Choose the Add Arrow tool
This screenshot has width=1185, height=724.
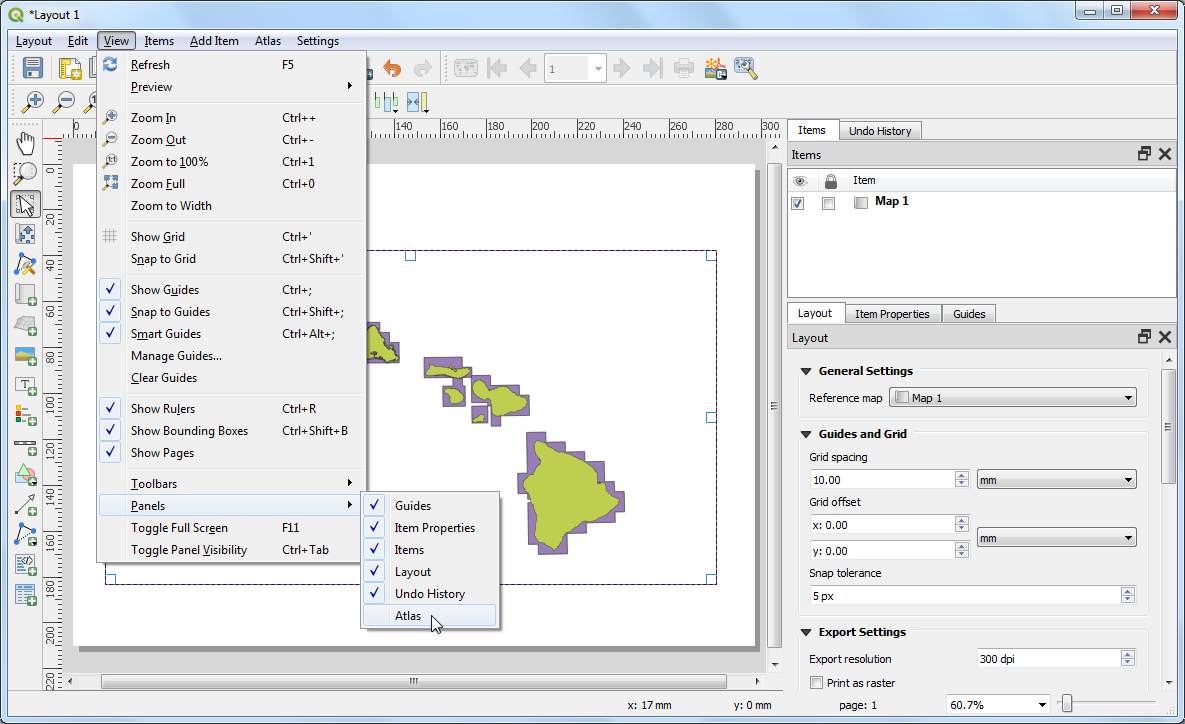coord(26,504)
